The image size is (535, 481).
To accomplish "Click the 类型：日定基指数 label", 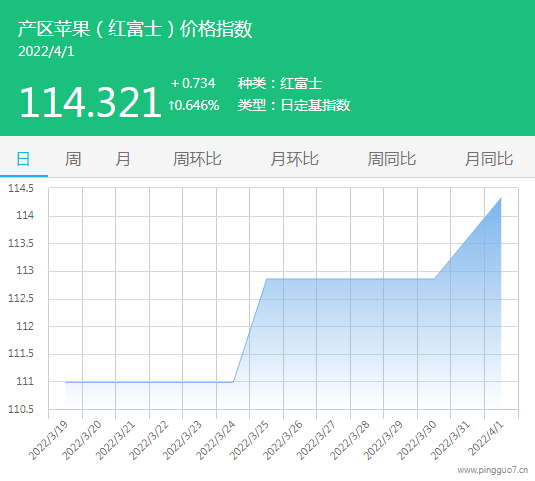I will tap(294, 105).
